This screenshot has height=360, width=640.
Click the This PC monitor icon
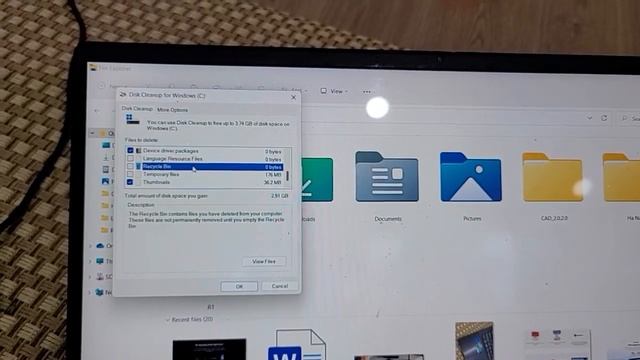coord(100,261)
